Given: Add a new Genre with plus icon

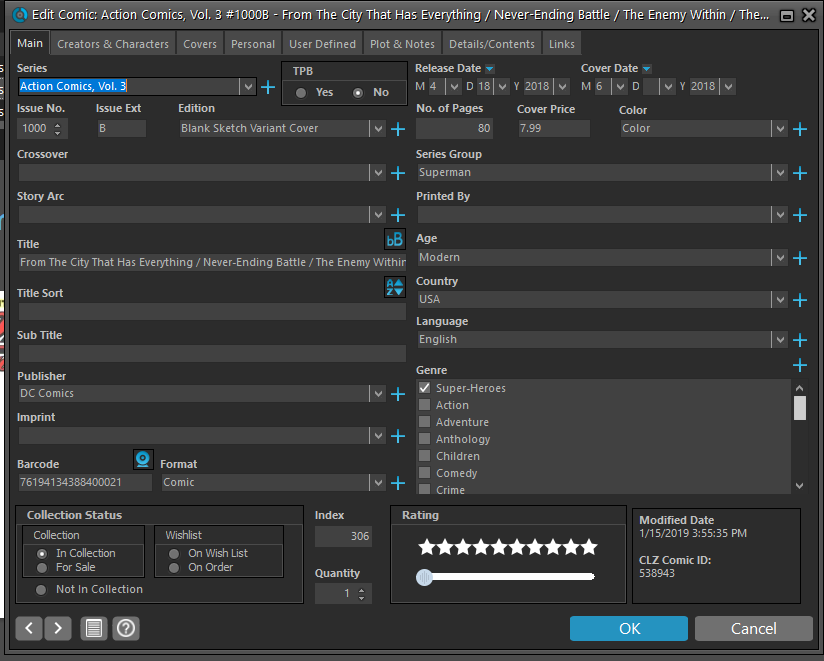Looking at the screenshot, I should coord(800,365).
